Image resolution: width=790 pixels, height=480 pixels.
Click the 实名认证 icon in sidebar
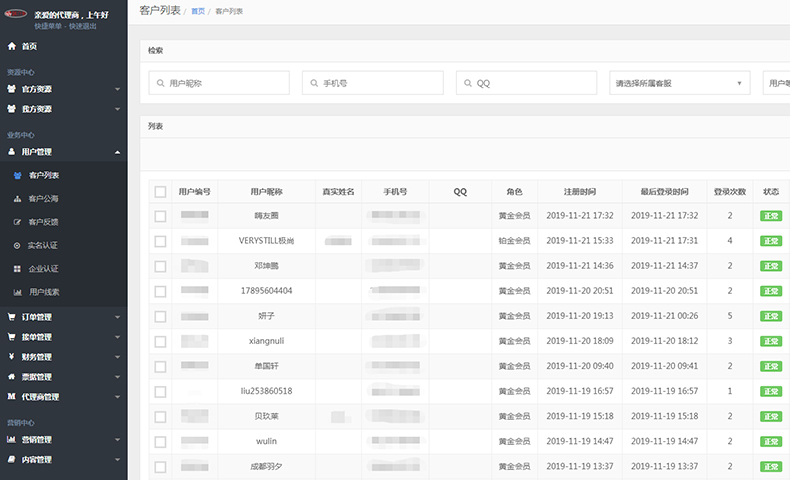(x=18, y=245)
